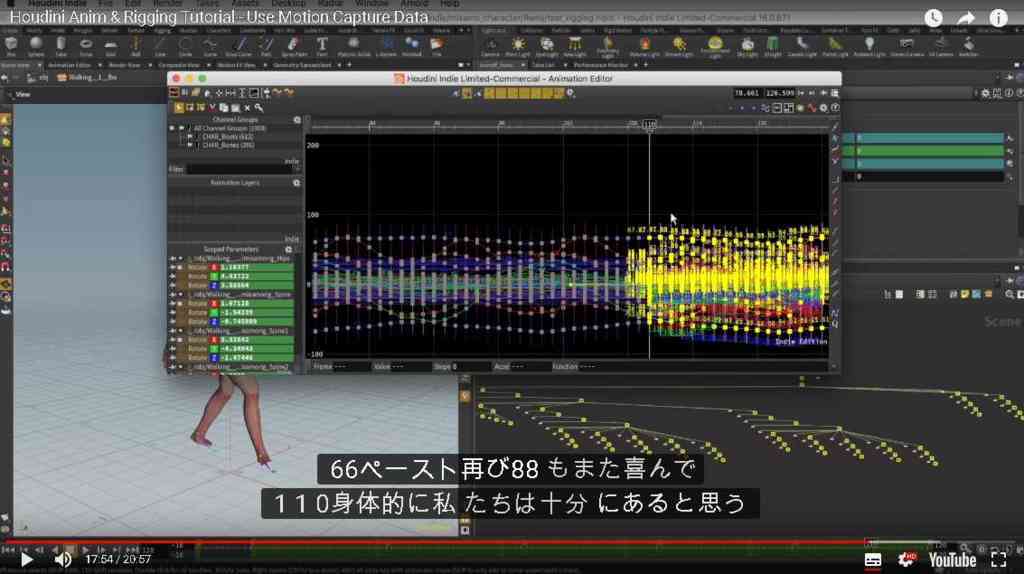
Task: Switch to the Render View pane tab
Action: pyautogui.click(x=124, y=65)
